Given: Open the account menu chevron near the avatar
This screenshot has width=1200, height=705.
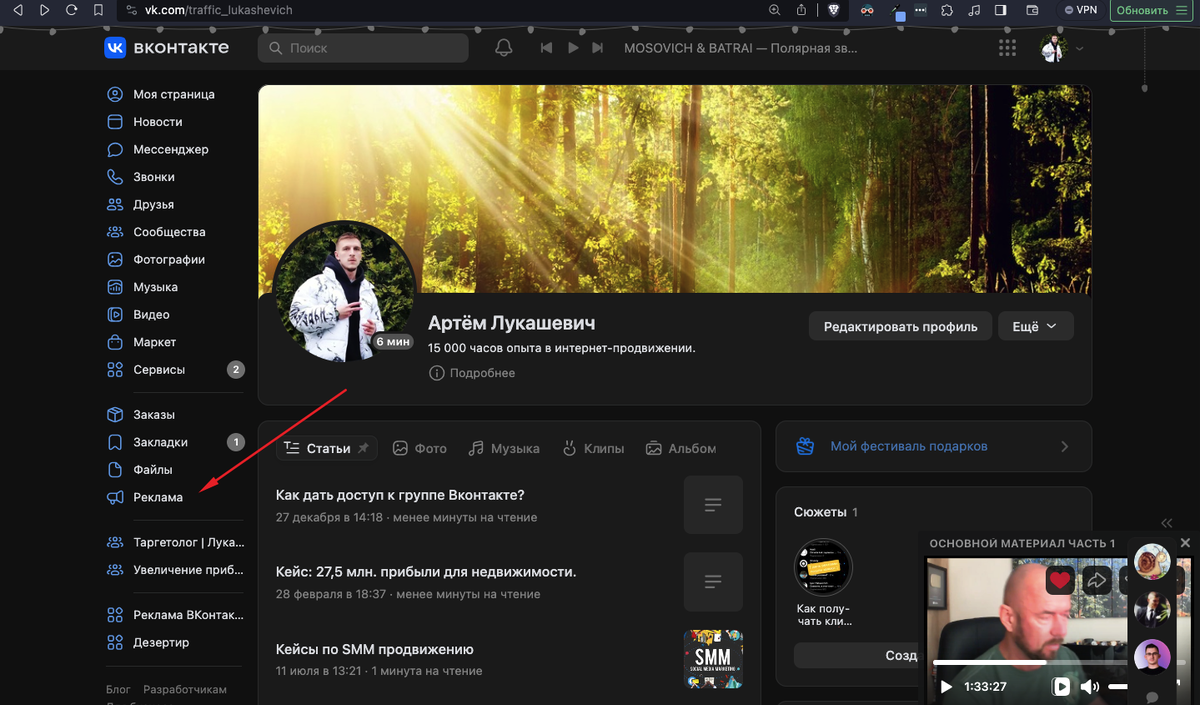Looking at the screenshot, I should click(x=1079, y=48).
